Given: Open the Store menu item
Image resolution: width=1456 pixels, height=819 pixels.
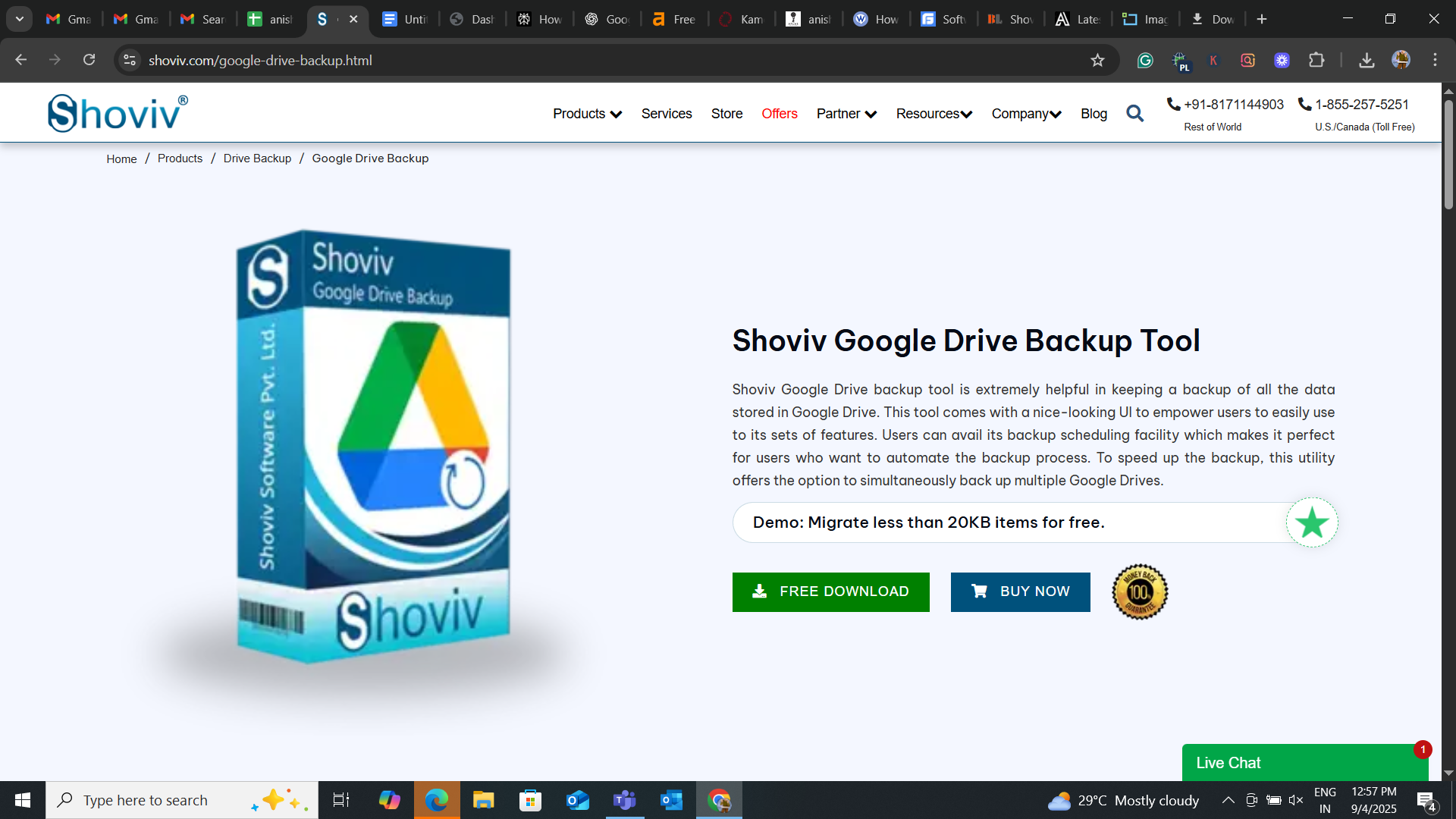Looking at the screenshot, I should pyautogui.click(x=726, y=114).
